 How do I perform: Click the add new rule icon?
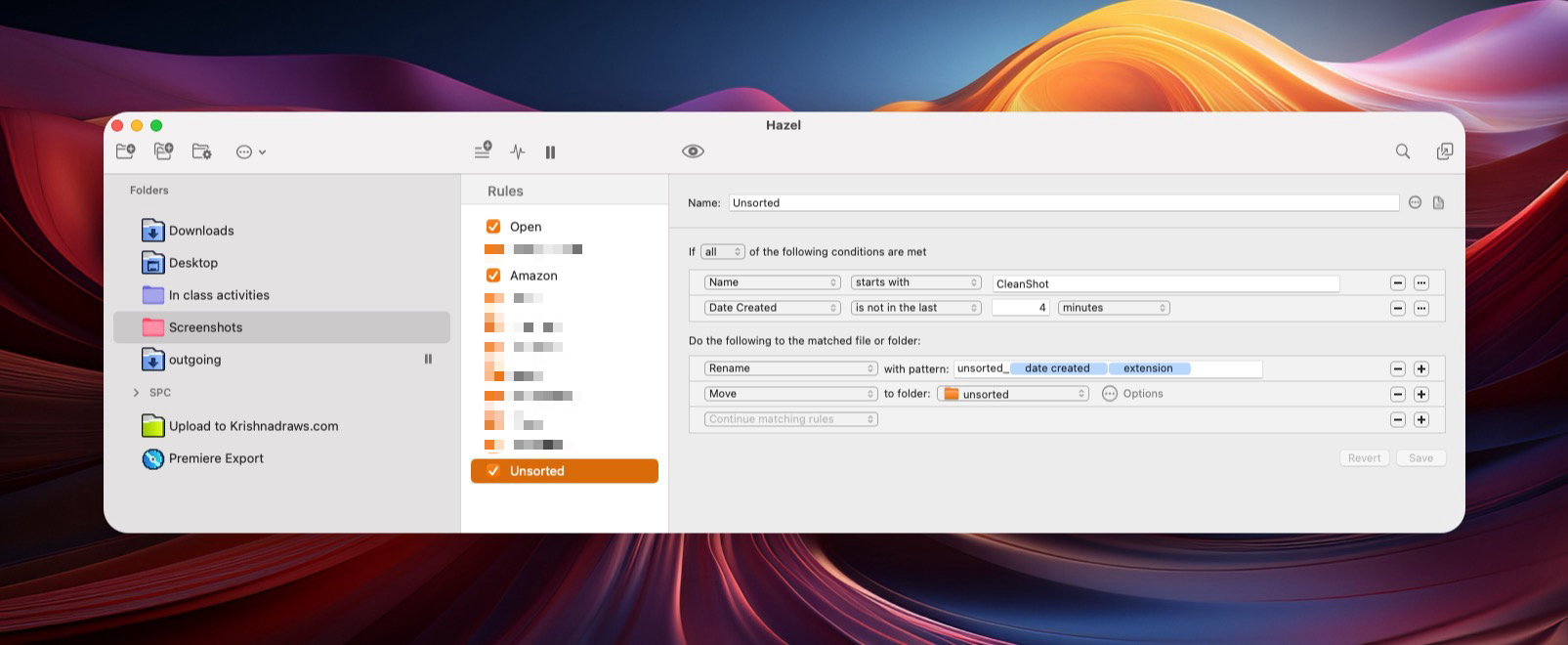click(483, 151)
